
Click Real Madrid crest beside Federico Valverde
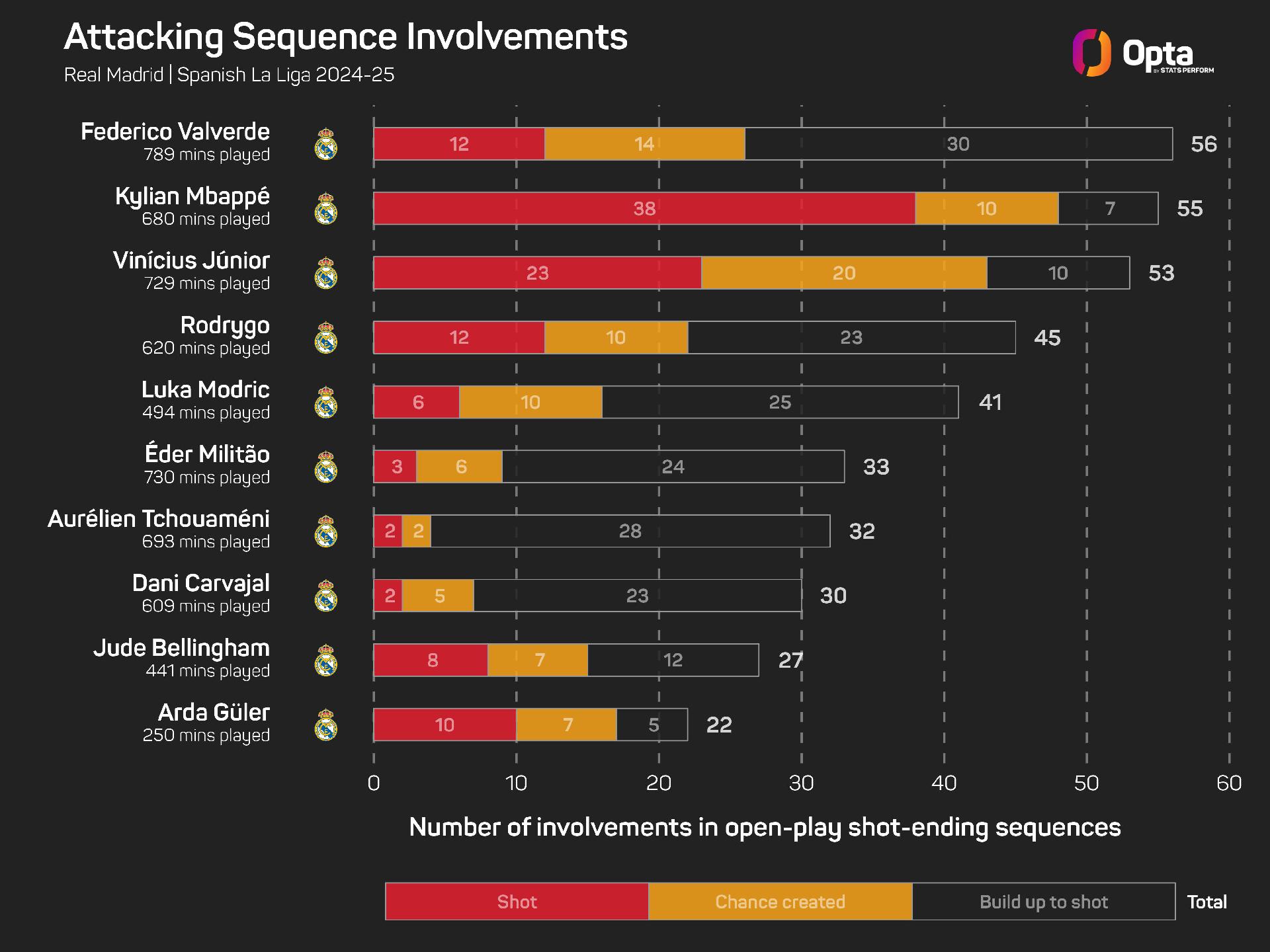click(326, 144)
